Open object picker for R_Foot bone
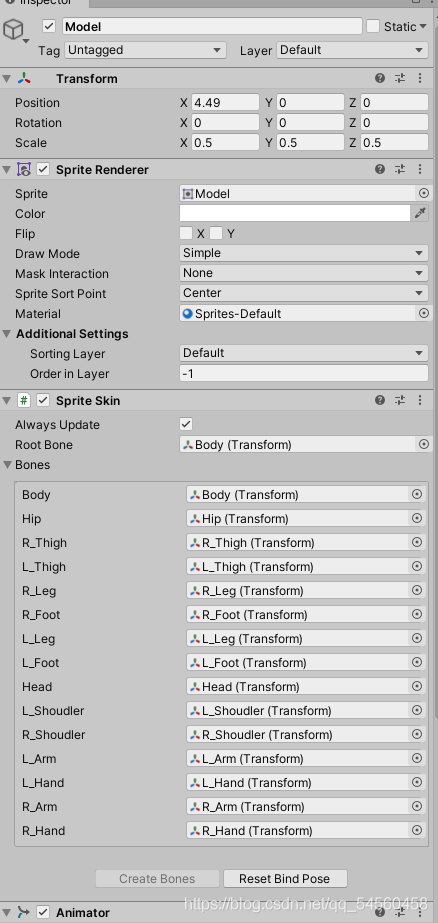The image size is (438, 923). (417, 614)
